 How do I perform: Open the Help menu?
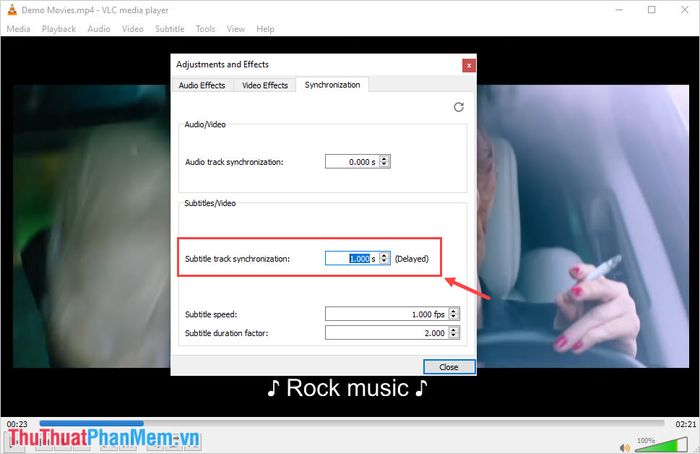click(x=265, y=29)
